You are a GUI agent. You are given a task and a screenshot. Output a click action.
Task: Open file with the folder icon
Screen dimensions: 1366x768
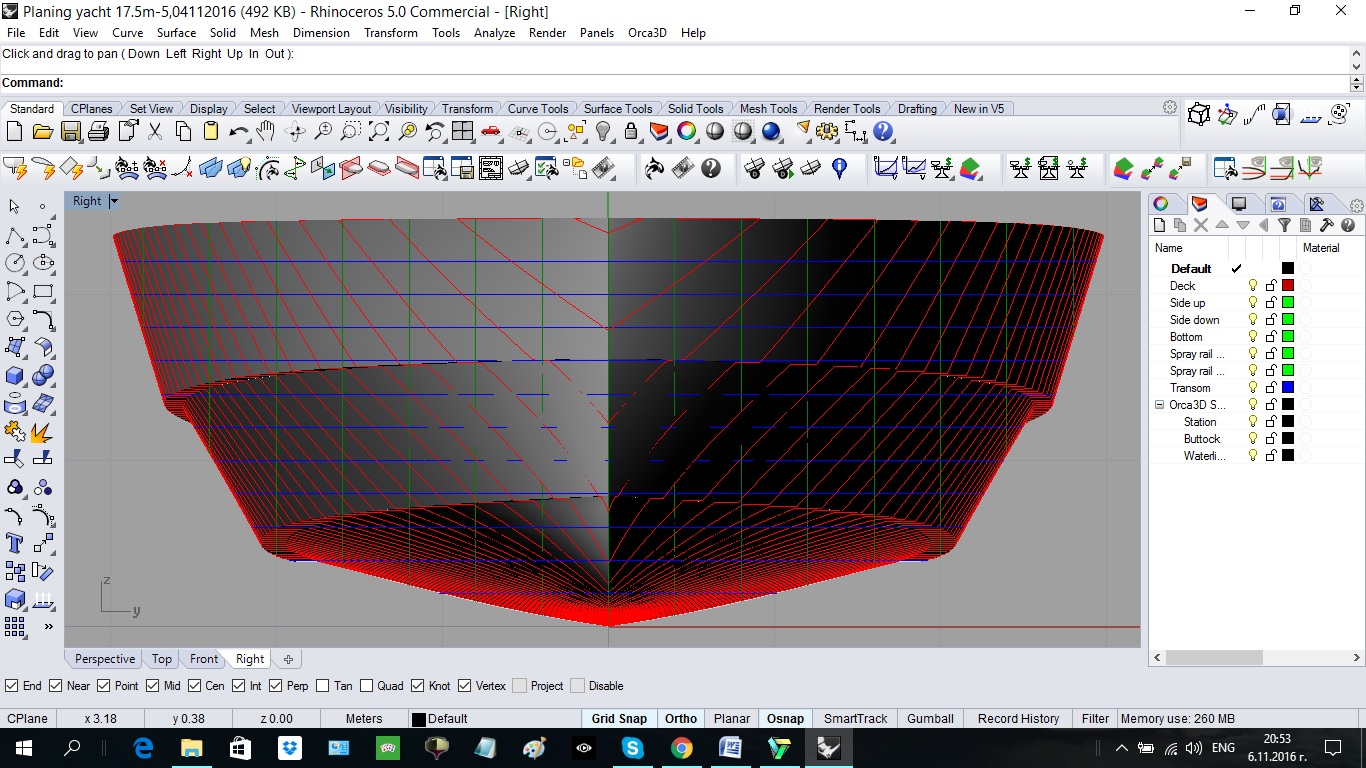click(42, 131)
